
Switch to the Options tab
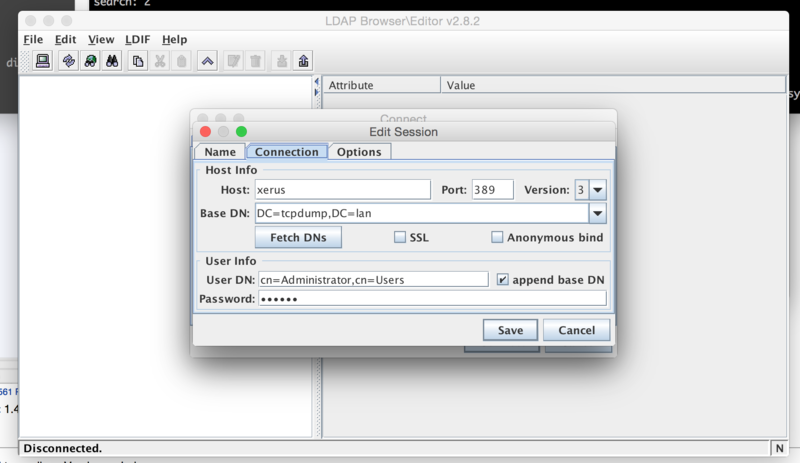(359, 152)
